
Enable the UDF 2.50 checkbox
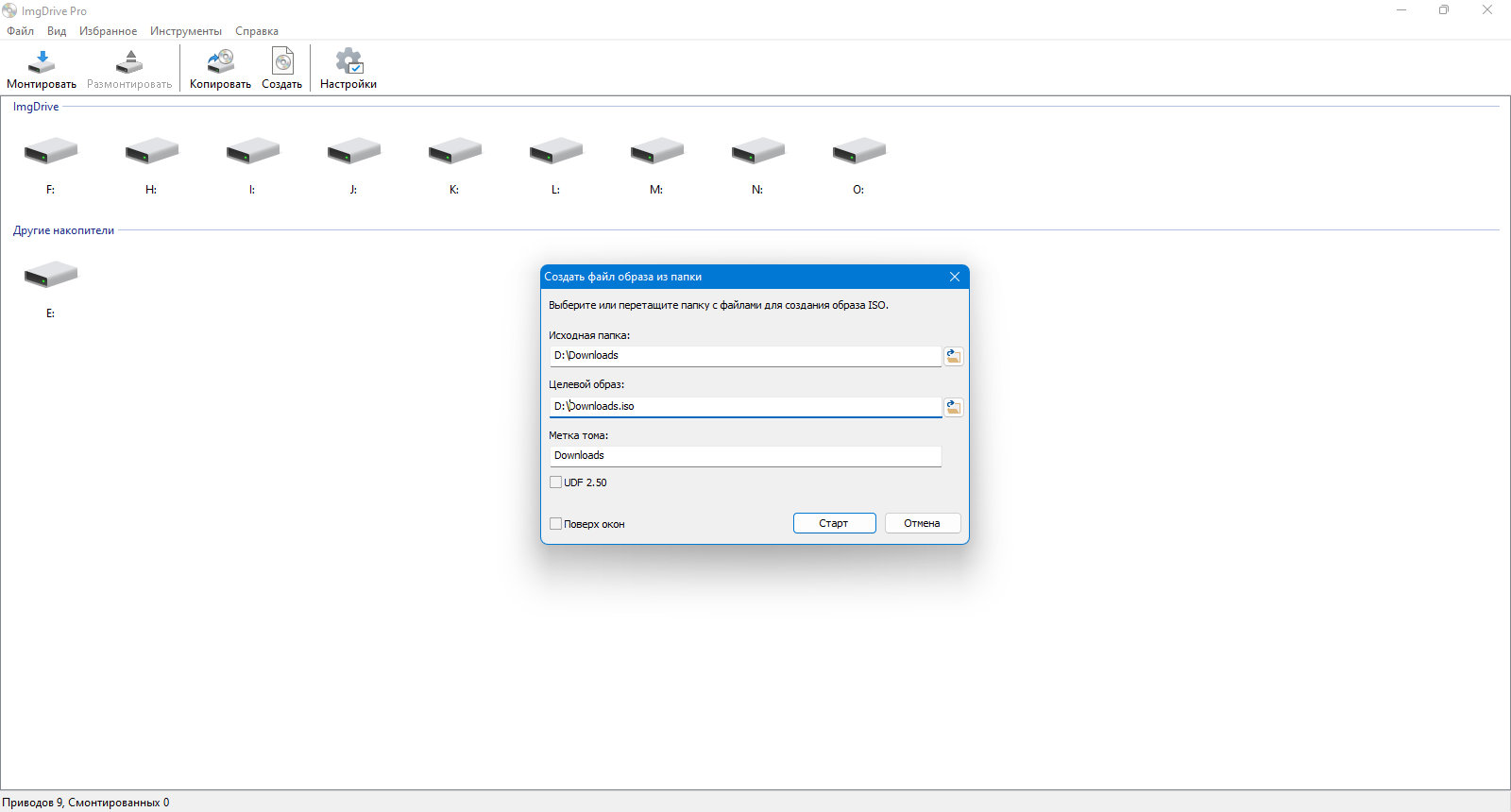[x=556, y=482]
